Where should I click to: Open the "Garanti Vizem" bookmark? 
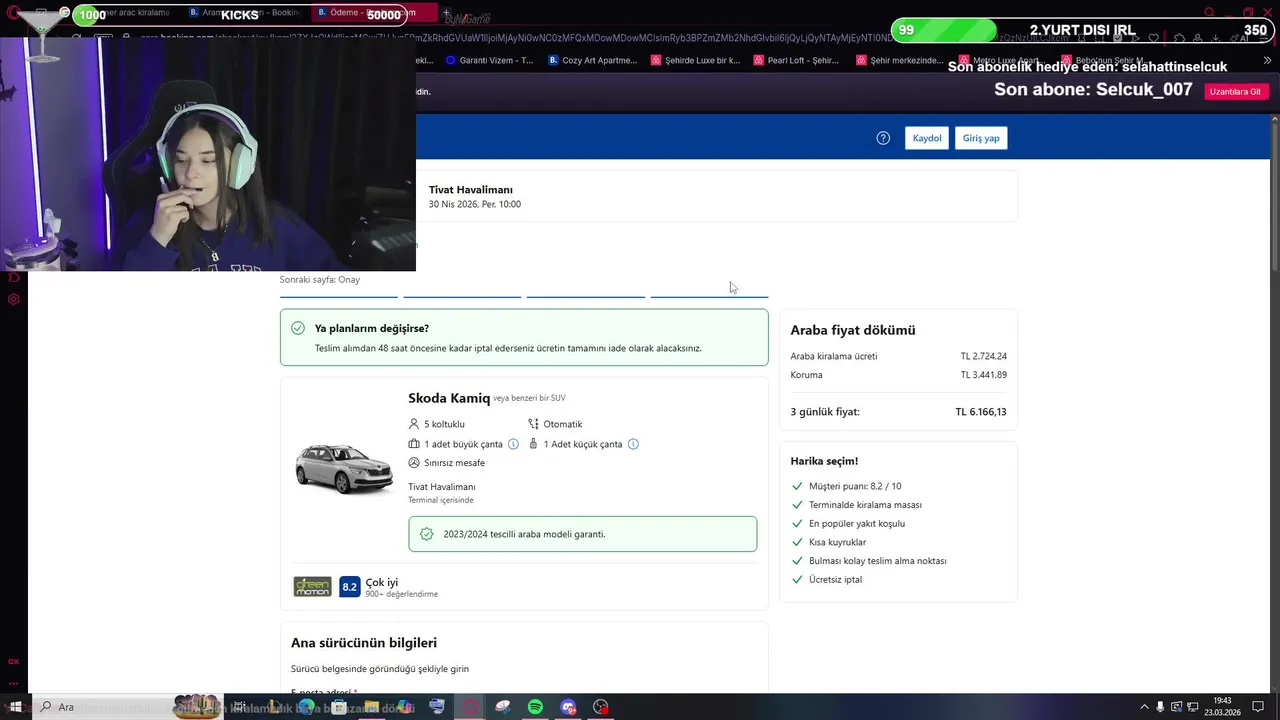[490, 60]
